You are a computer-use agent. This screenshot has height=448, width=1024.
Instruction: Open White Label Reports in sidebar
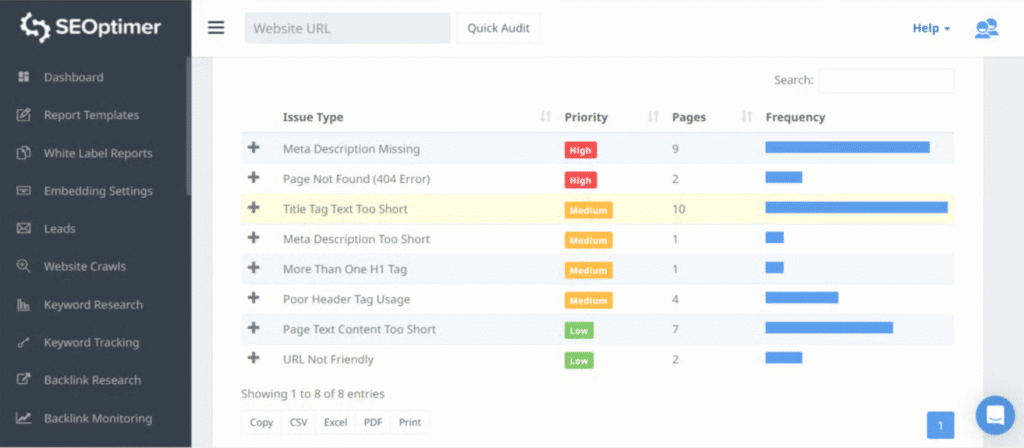point(98,153)
